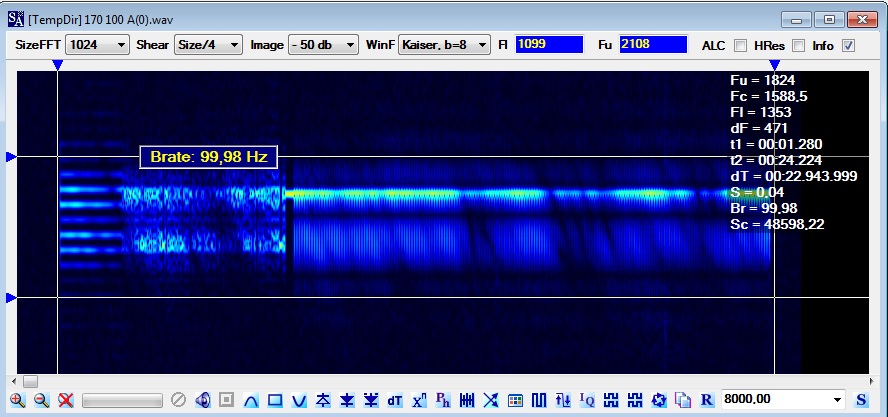Viewport: 888px width, 417px height.
Task: Click the downward arrow on line icon
Action: point(347,400)
